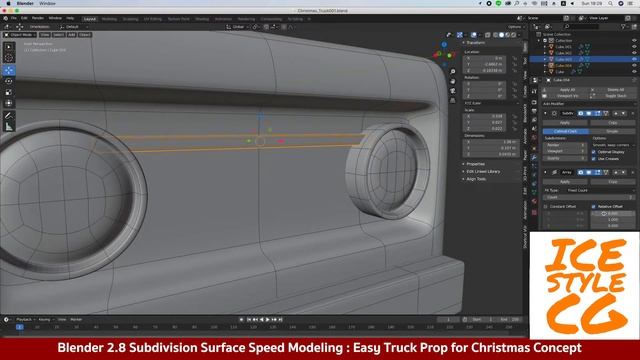Select the Simple subdivision type
The width and height of the screenshot is (640, 360).
tap(612, 131)
